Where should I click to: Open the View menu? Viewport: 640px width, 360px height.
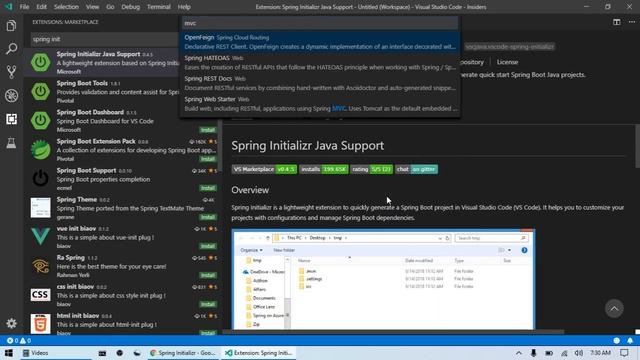tap(92, 7)
